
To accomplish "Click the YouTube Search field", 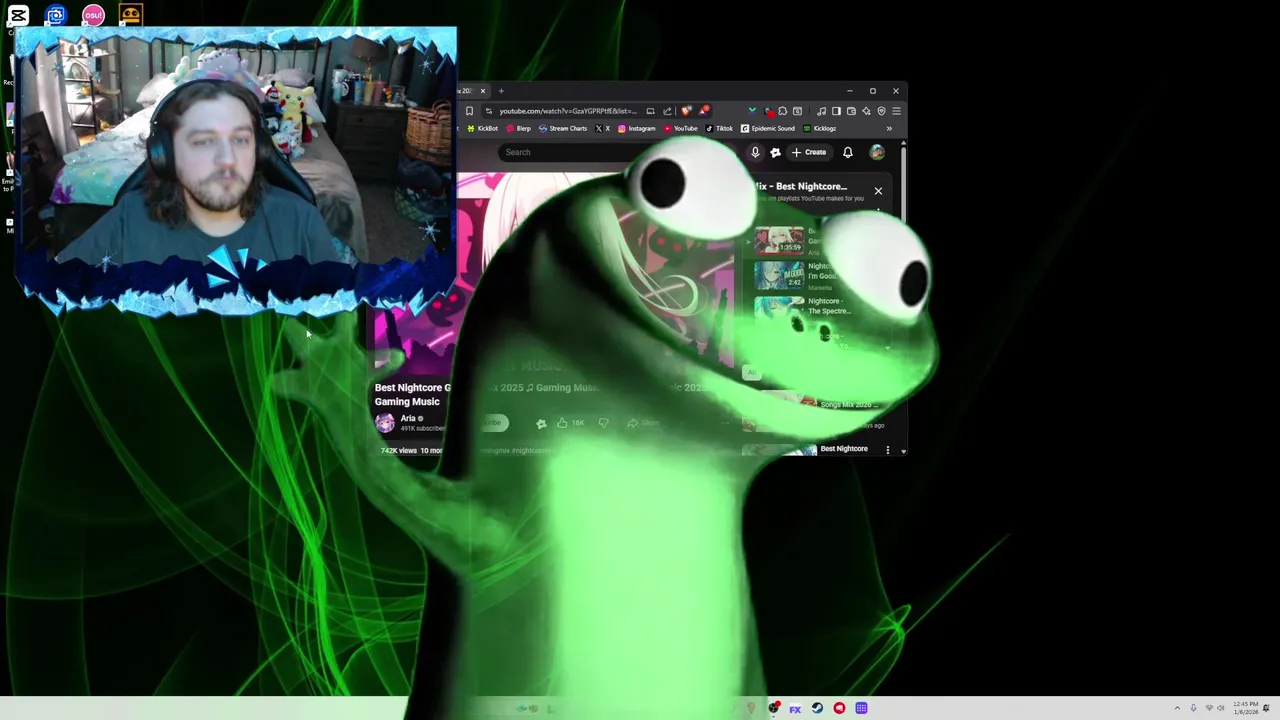I will (x=570, y=152).
